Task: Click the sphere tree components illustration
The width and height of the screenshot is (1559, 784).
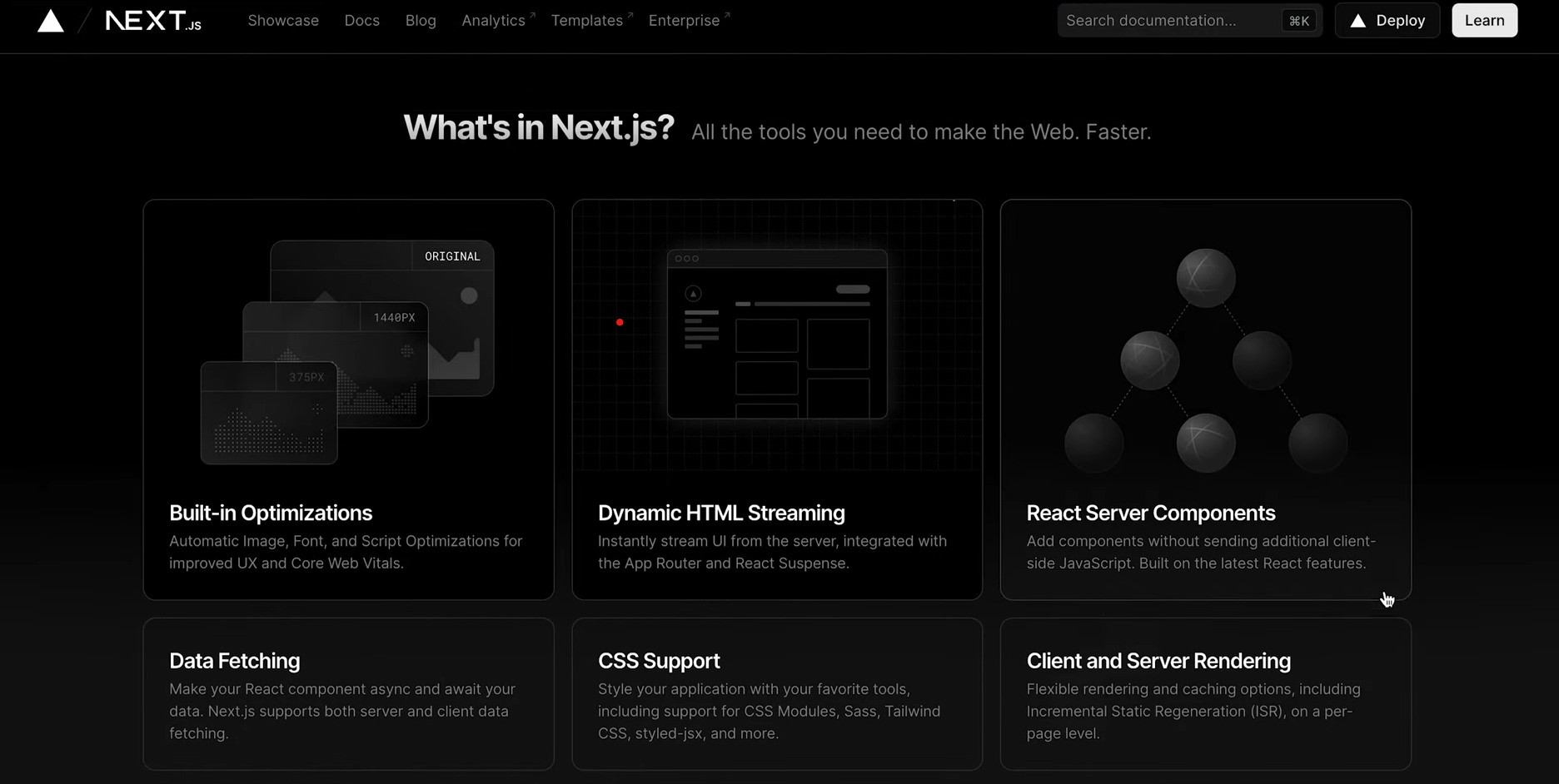Action: pos(1205,360)
